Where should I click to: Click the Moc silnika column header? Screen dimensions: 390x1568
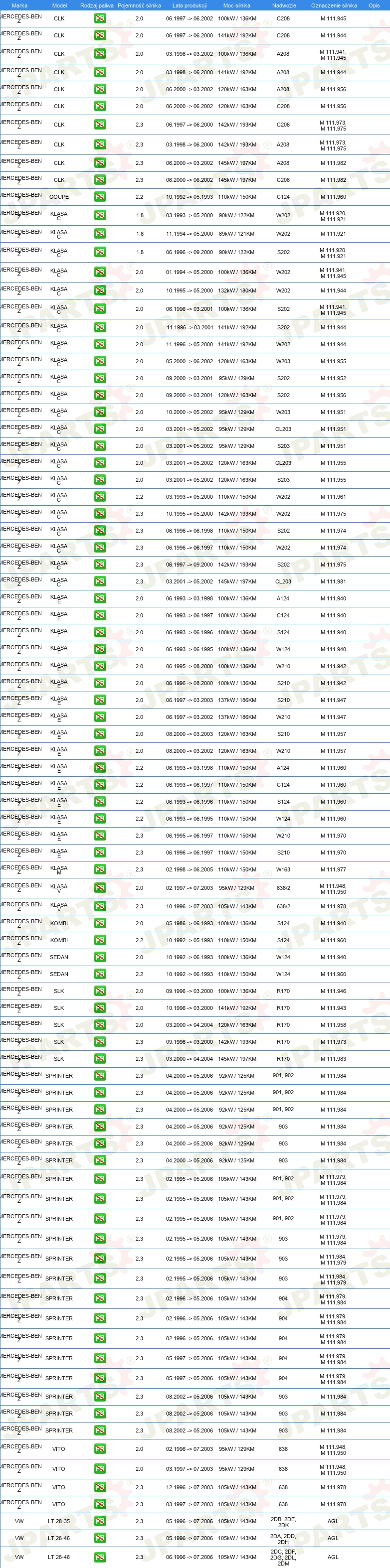click(x=236, y=5)
